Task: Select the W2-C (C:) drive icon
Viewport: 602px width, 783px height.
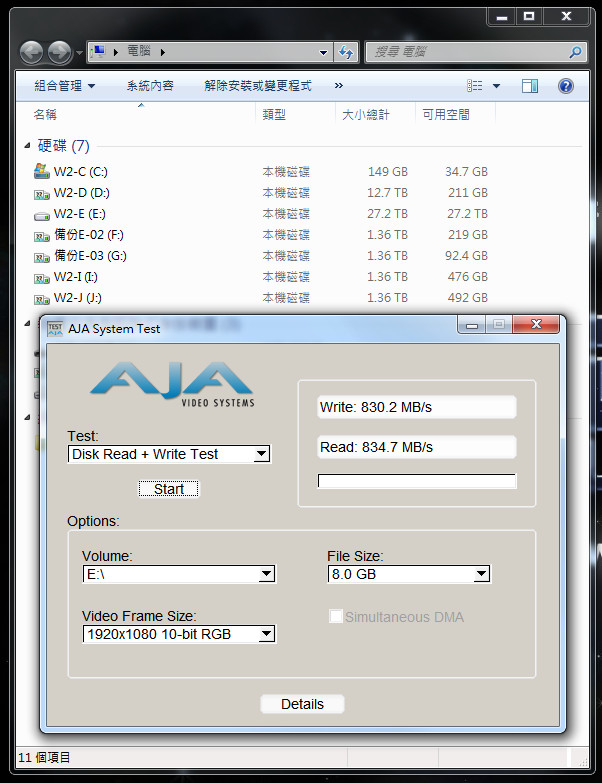Action: coord(42,171)
